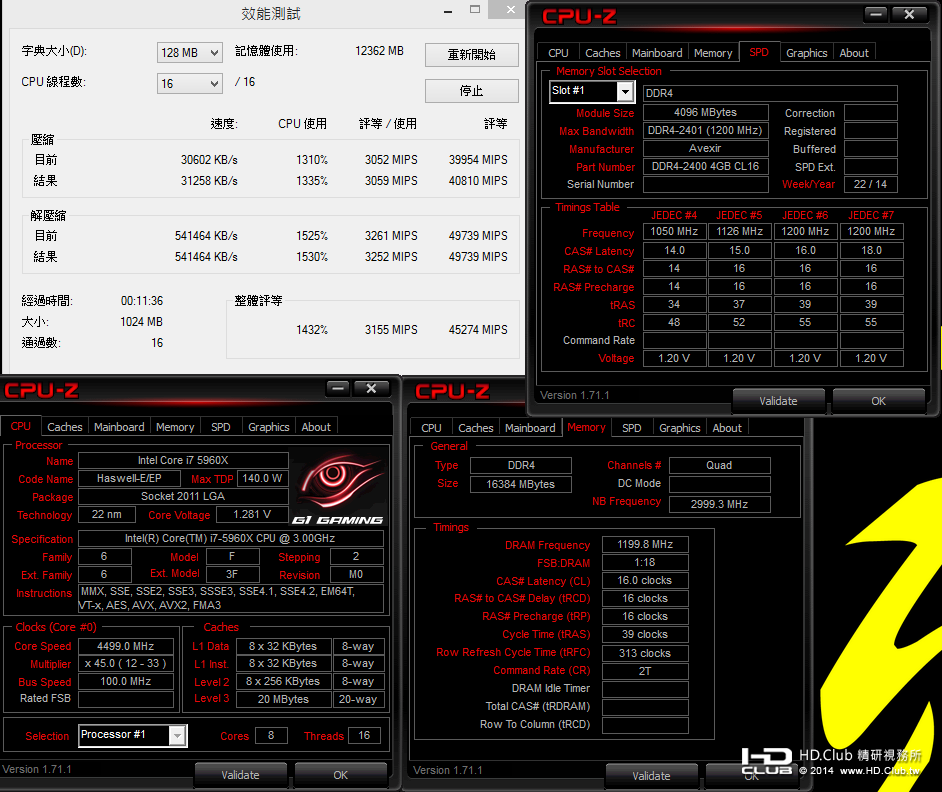The height and width of the screenshot is (792, 942).
Task: Open Graphics tab in SPD CPU-Z window
Action: point(806,53)
